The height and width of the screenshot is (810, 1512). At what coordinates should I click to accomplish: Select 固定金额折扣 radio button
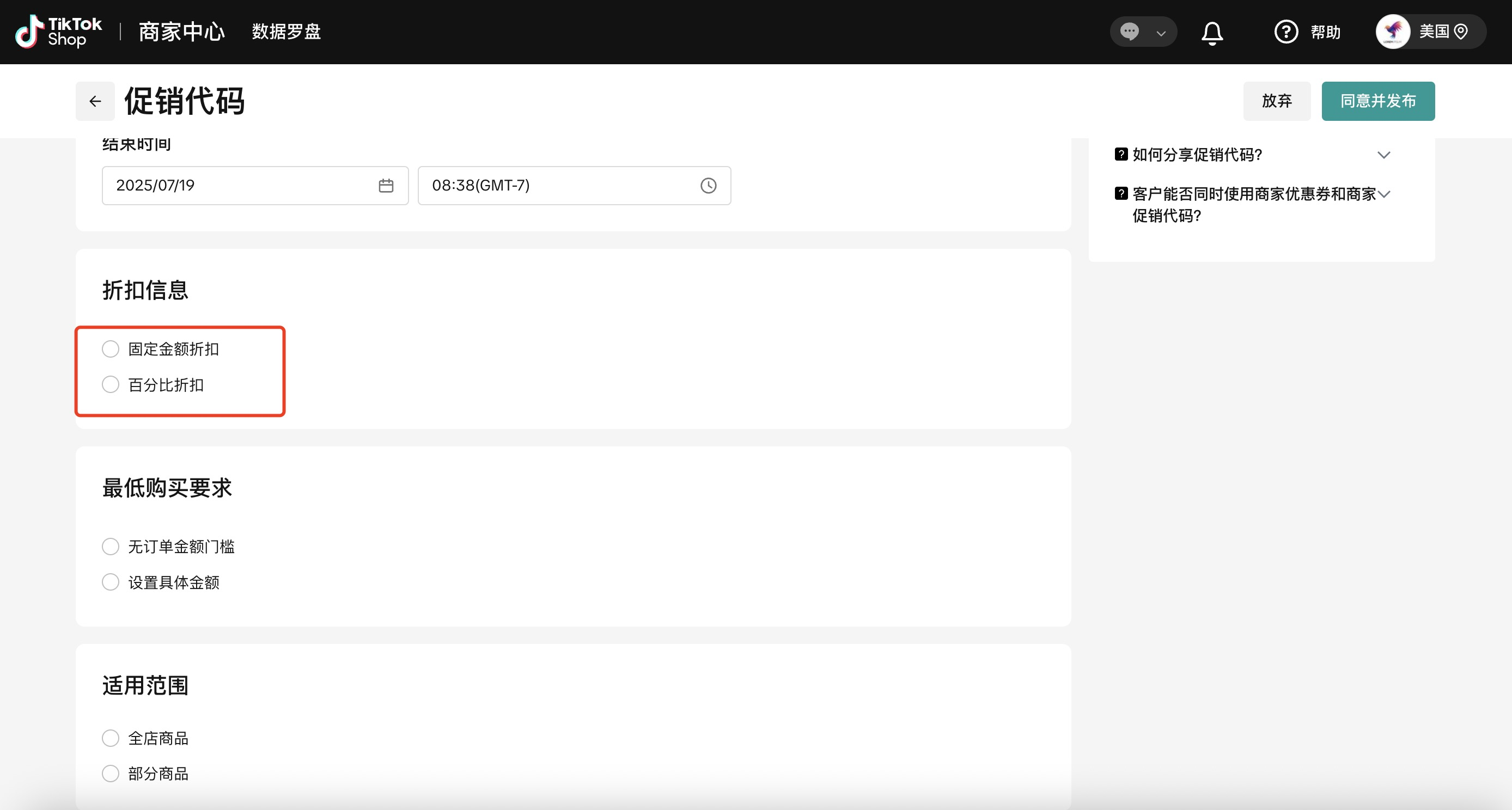(x=111, y=349)
